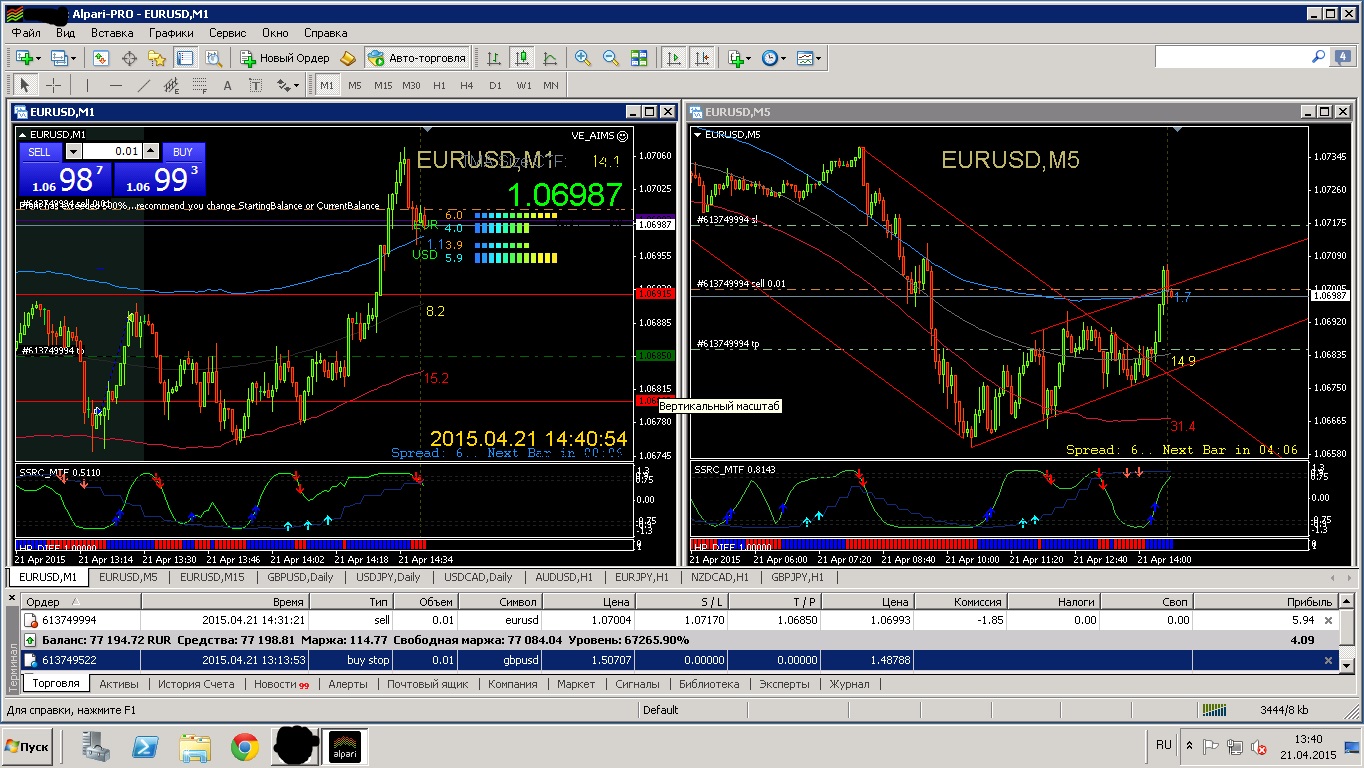Toggle the Авто-торговля button
Viewport: 1364px width, 768px height.
click(417, 58)
